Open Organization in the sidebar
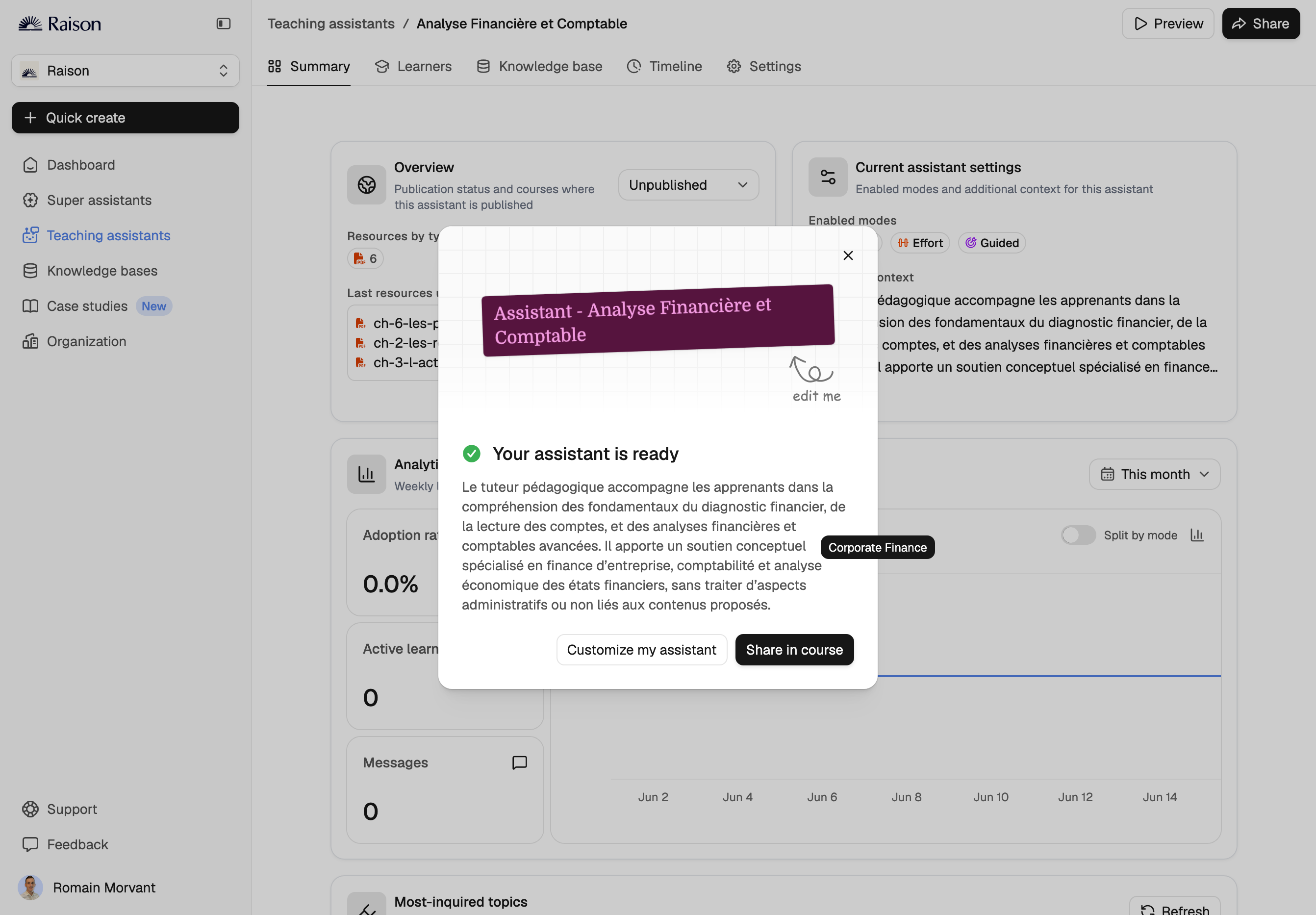 (x=87, y=342)
